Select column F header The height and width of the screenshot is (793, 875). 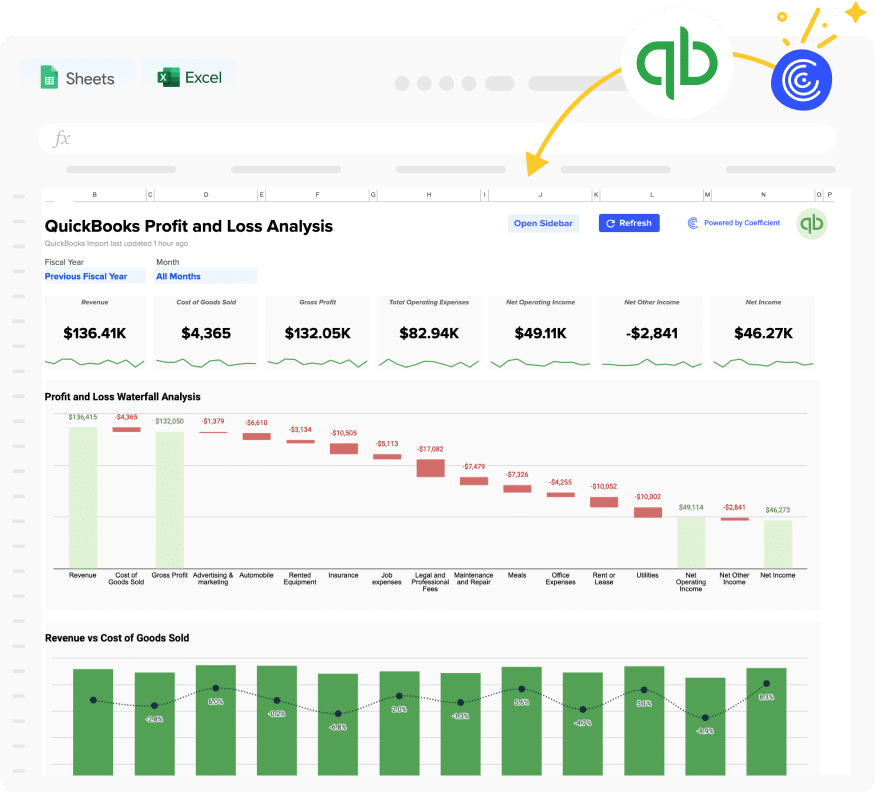pyautogui.click(x=318, y=195)
